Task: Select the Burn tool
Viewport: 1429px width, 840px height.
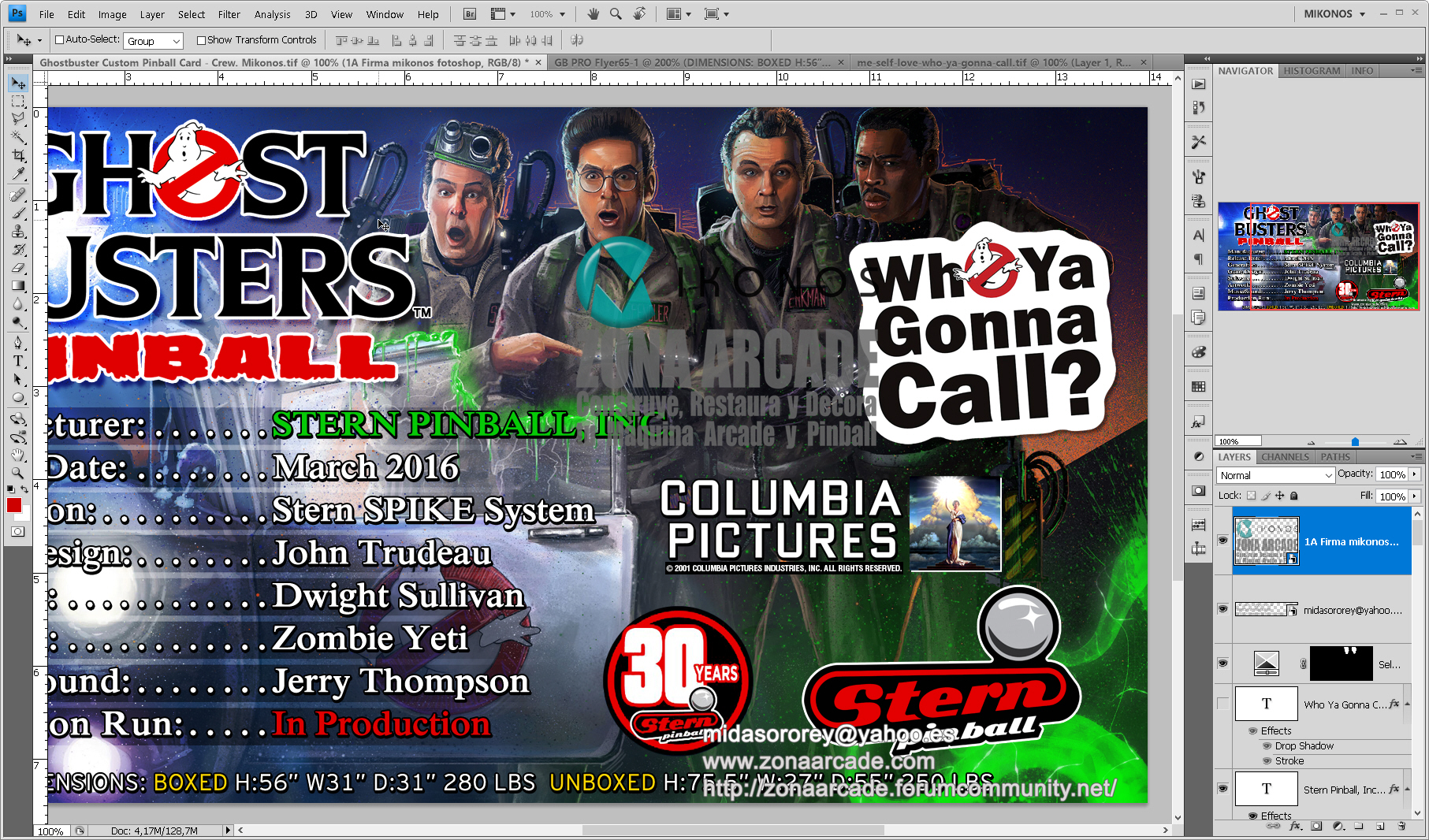Action: click(18, 322)
